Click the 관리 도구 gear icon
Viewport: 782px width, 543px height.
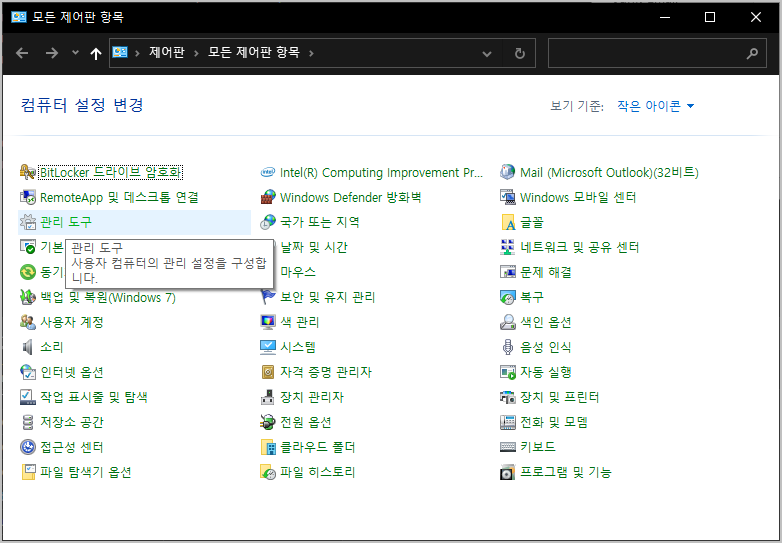pos(27,222)
